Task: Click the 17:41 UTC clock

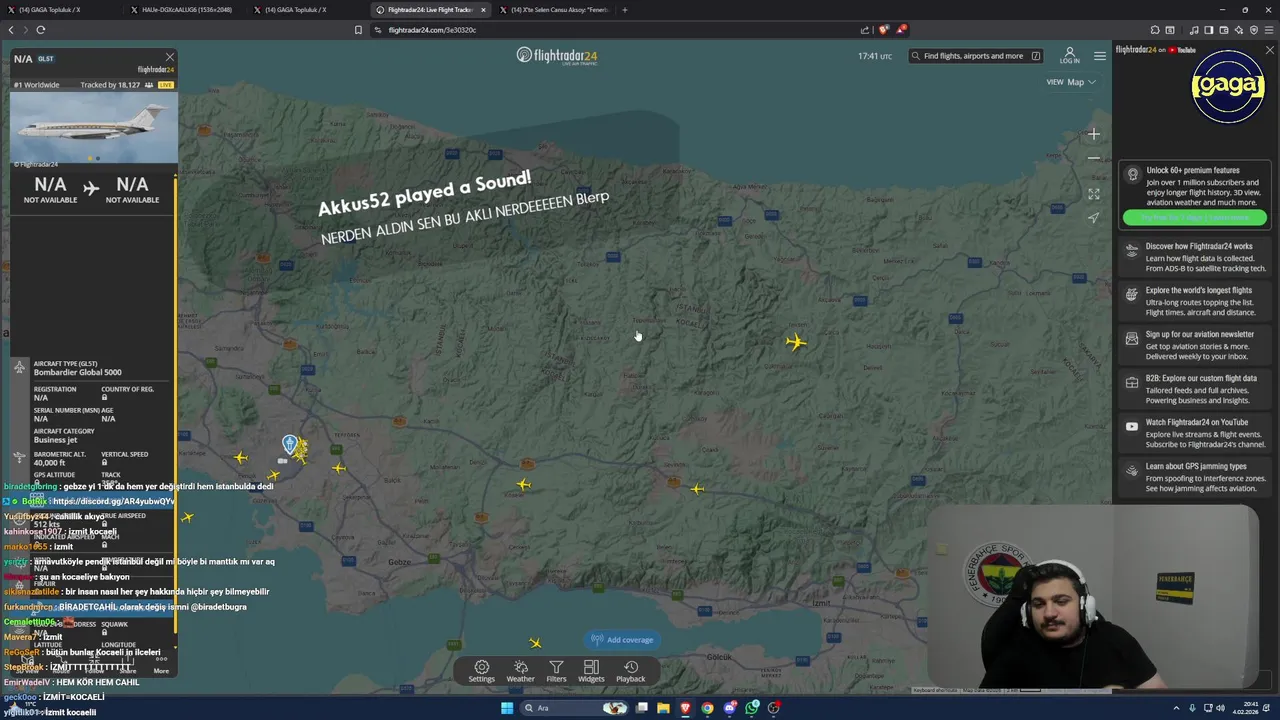Action: tap(875, 56)
